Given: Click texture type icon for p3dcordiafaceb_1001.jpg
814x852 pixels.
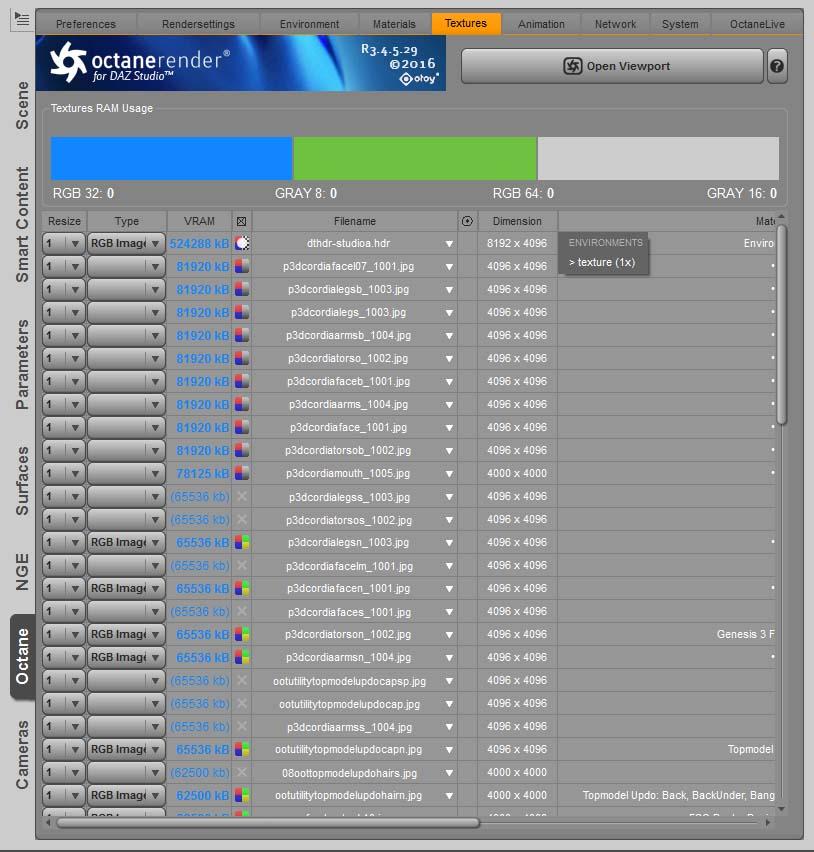Looking at the screenshot, I should [242, 381].
